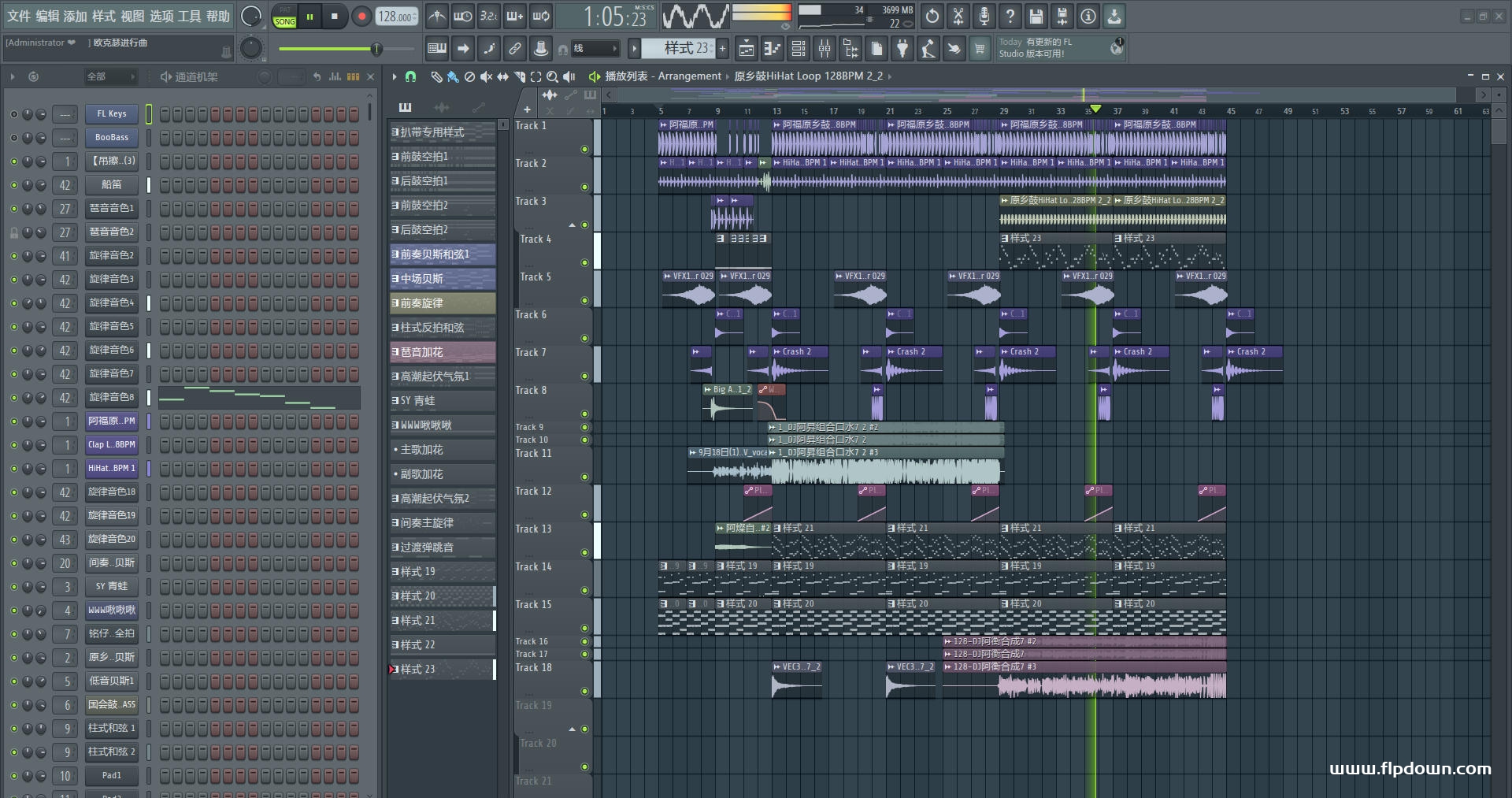Open the project info icon

[x=1088, y=16]
